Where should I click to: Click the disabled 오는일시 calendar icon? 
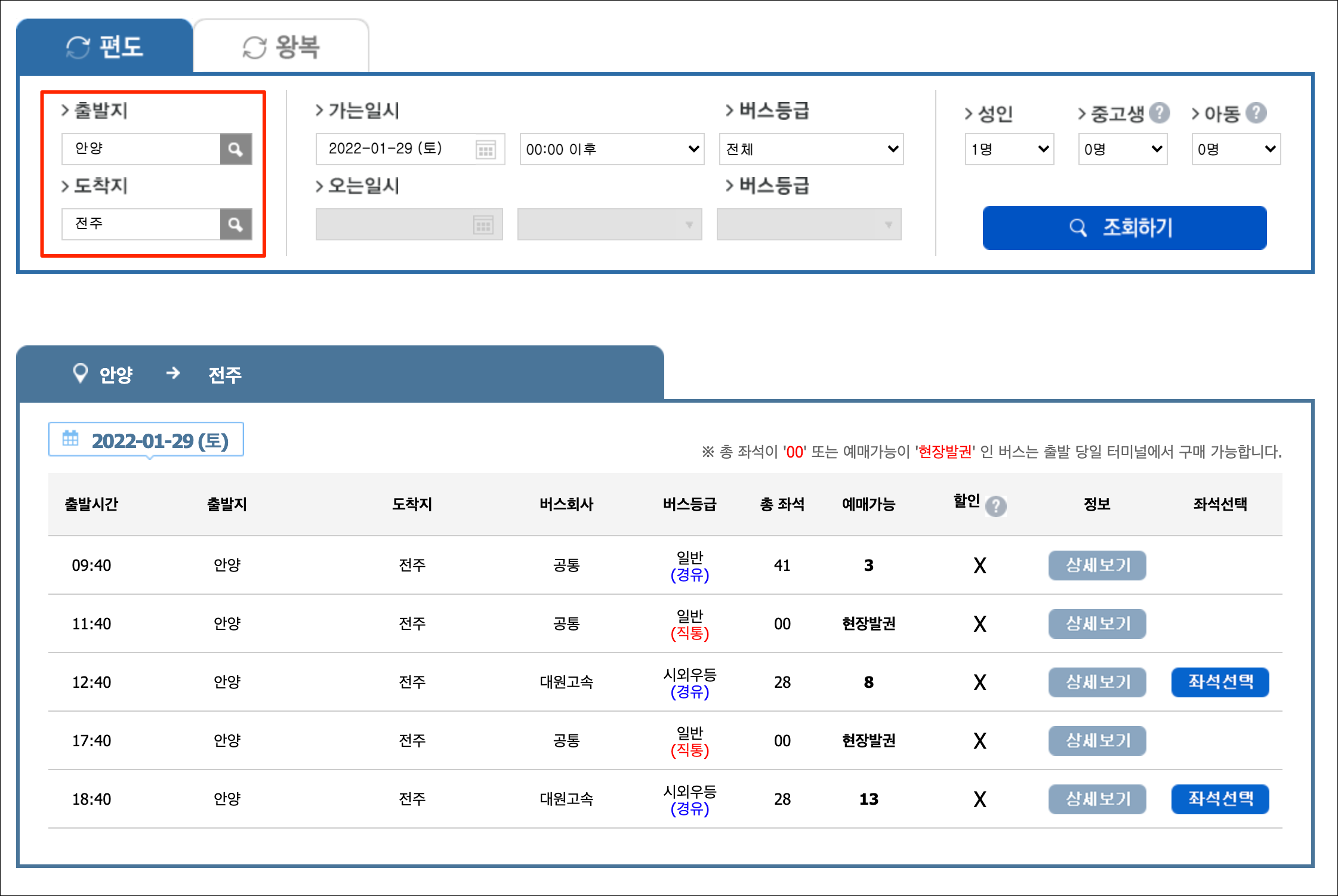[x=483, y=225]
